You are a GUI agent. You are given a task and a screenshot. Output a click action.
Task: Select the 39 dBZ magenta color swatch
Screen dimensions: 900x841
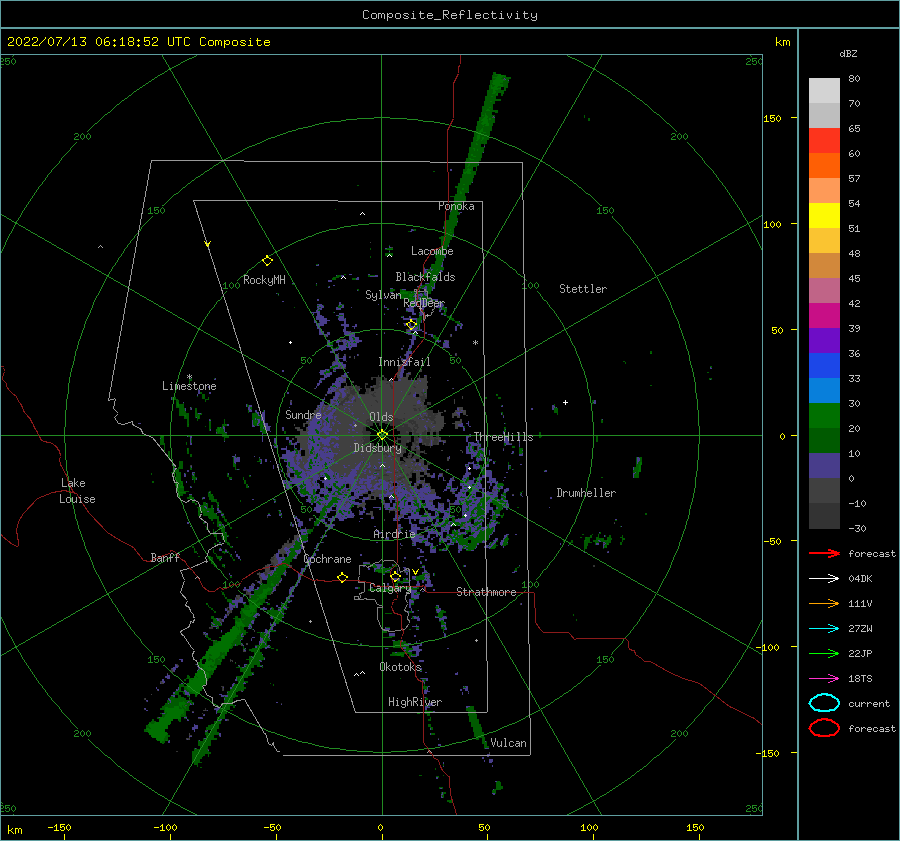coord(824,316)
